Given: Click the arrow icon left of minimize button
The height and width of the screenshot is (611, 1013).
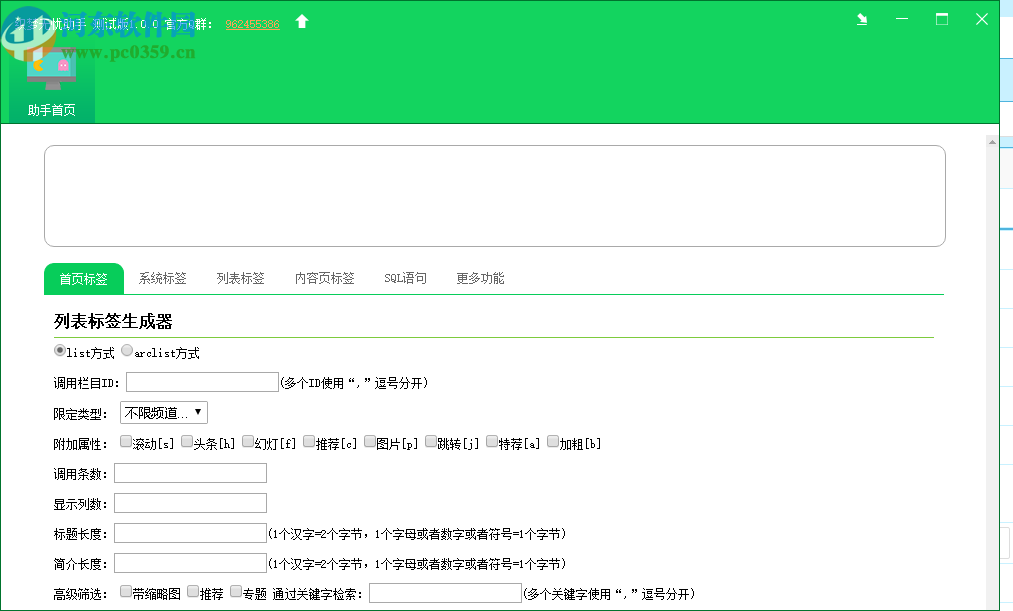Looking at the screenshot, I should 861,19.
